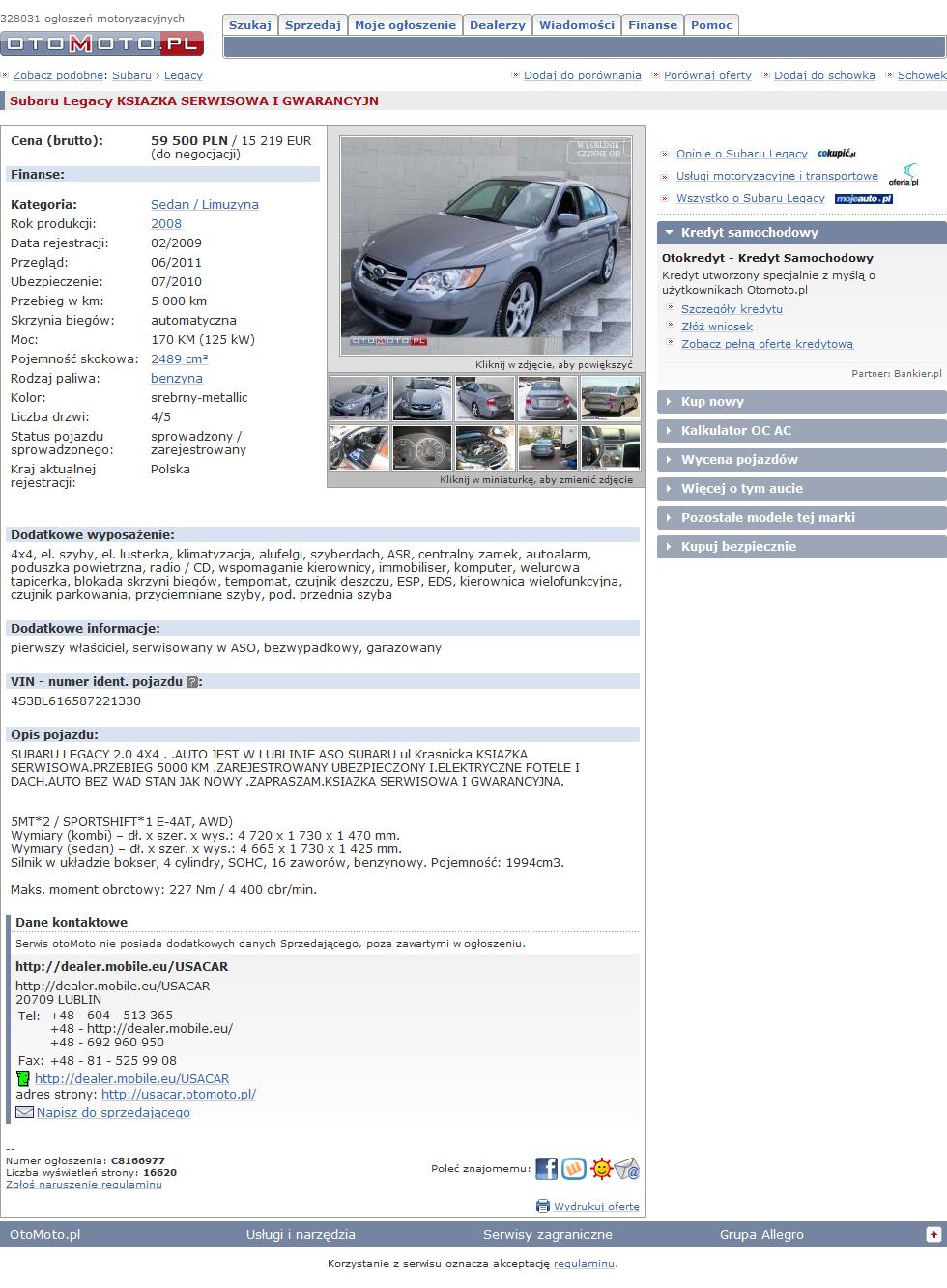Click the footer back-to-top arrow icon

[933, 1234]
